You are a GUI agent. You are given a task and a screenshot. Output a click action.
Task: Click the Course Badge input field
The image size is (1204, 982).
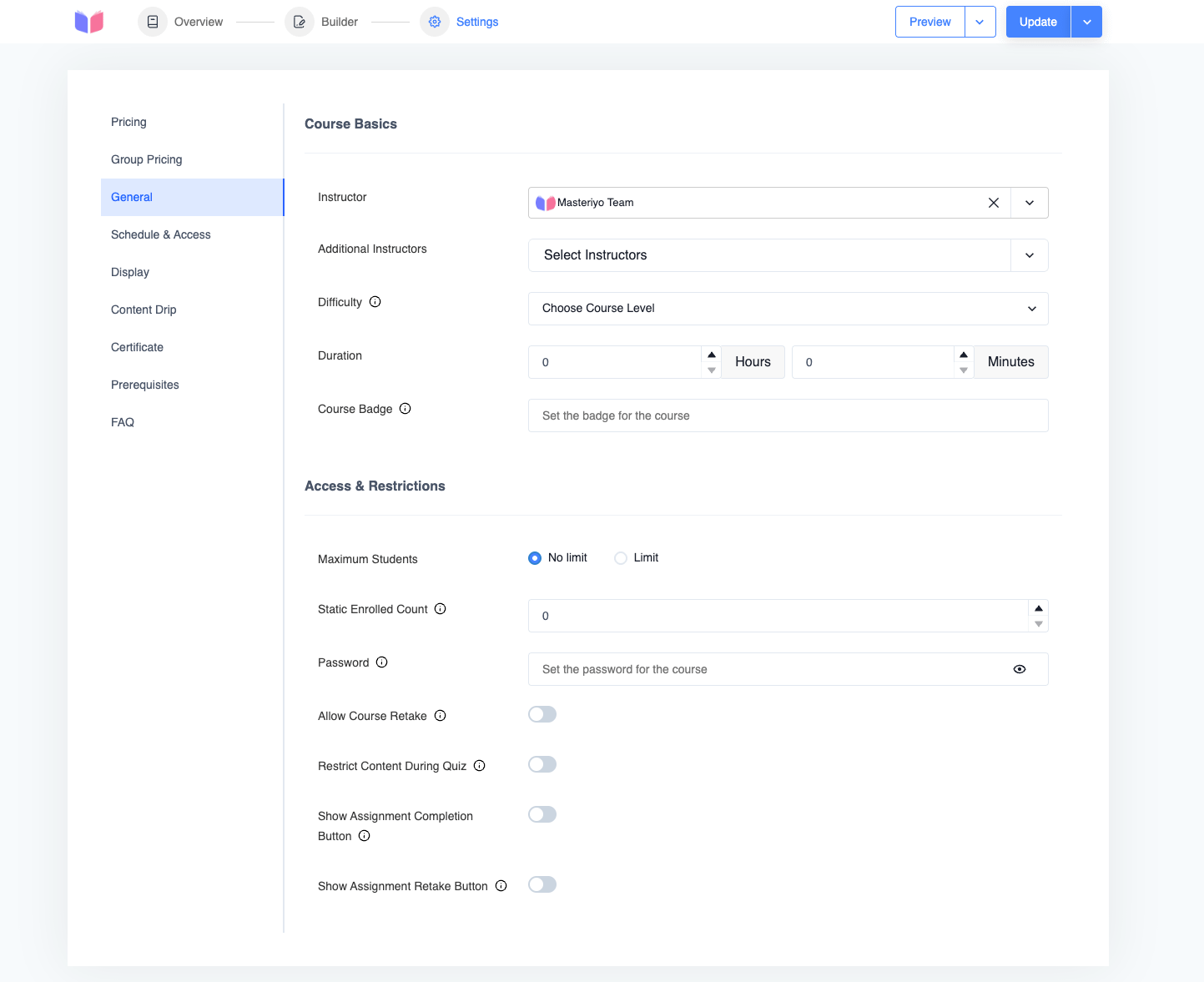(788, 415)
